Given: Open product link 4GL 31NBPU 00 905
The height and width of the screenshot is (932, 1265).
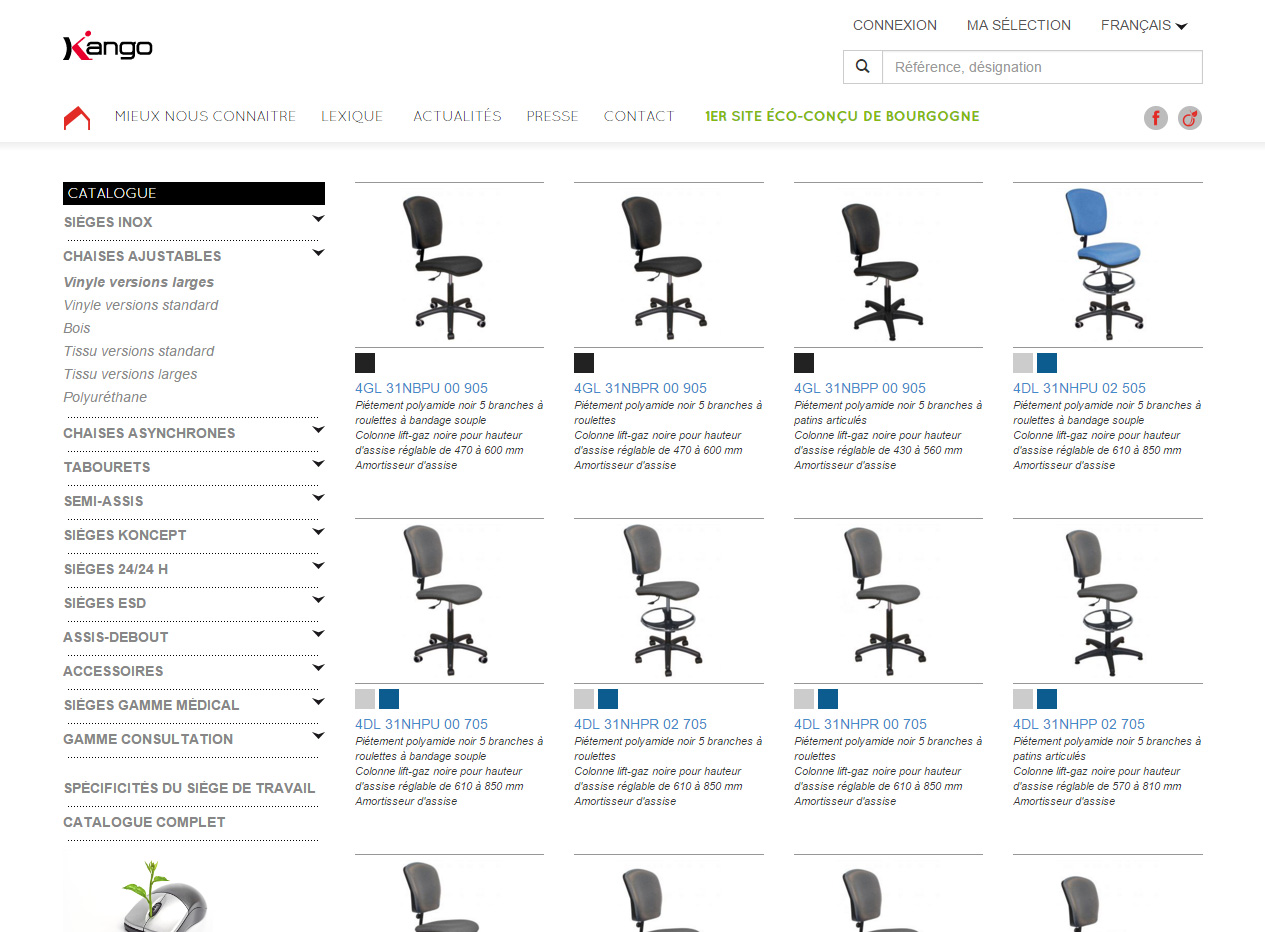Looking at the screenshot, I should point(422,388).
